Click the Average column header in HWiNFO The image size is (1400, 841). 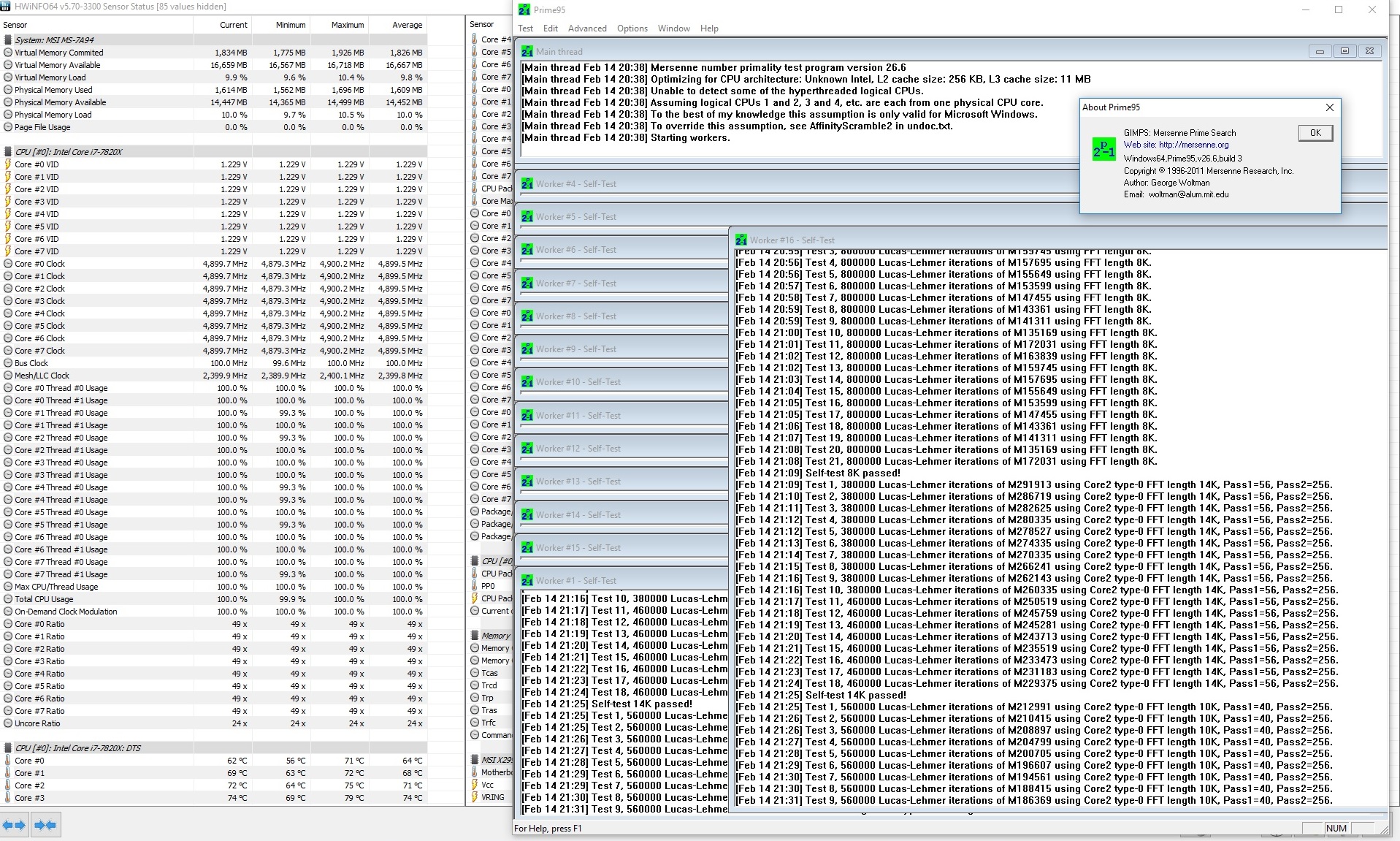[407, 25]
